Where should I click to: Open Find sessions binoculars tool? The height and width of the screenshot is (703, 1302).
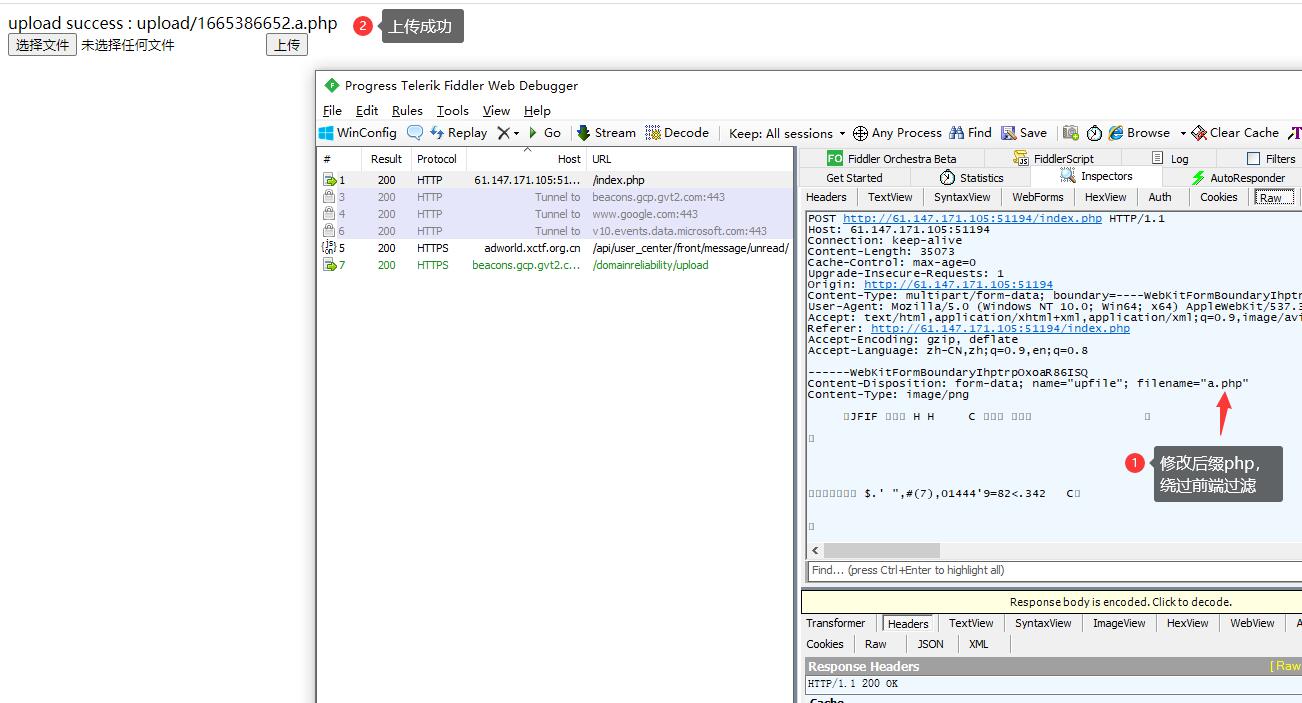pyautogui.click(x=971, y=133)
